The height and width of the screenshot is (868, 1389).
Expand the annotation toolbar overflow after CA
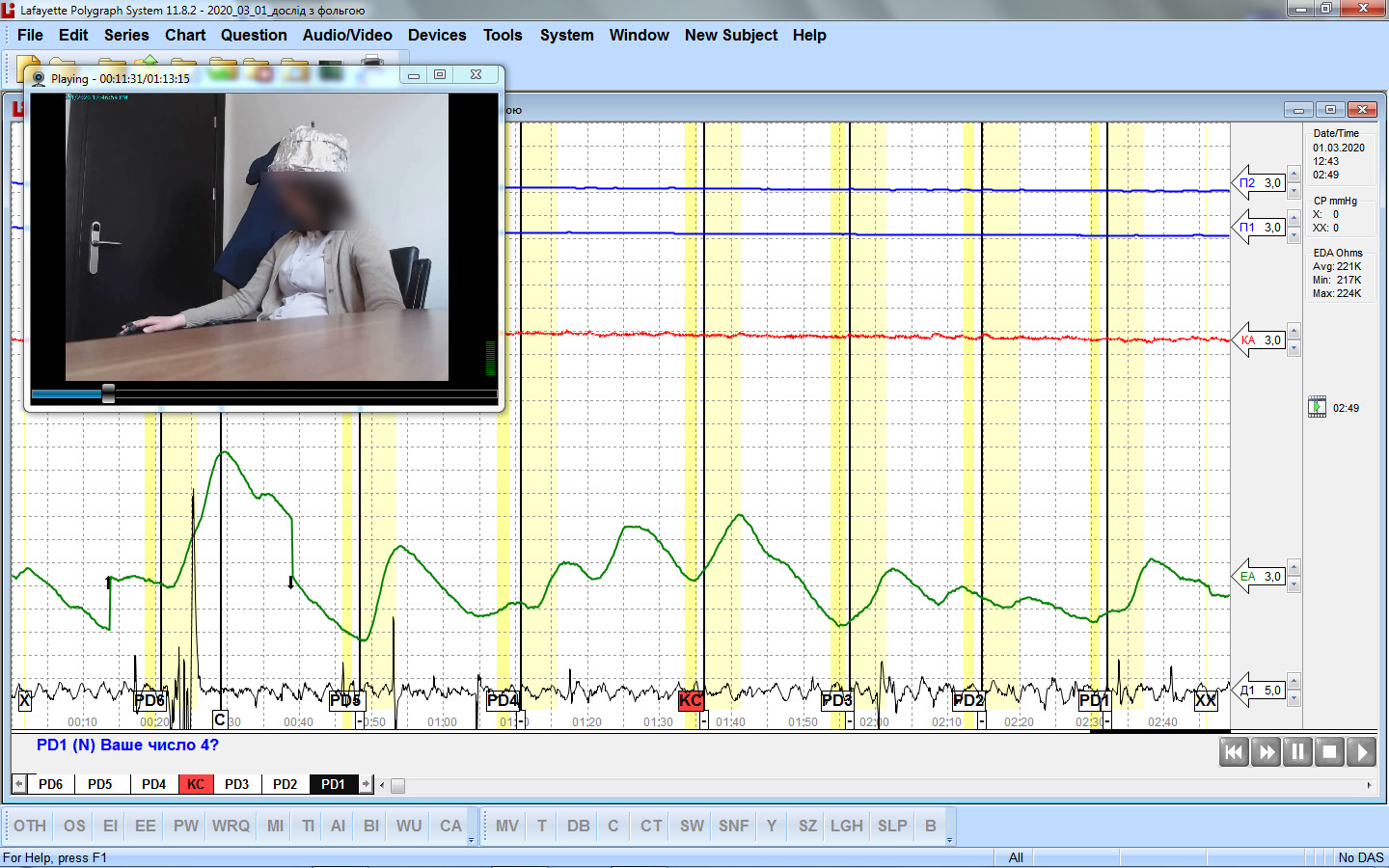[x=472, y=840]
